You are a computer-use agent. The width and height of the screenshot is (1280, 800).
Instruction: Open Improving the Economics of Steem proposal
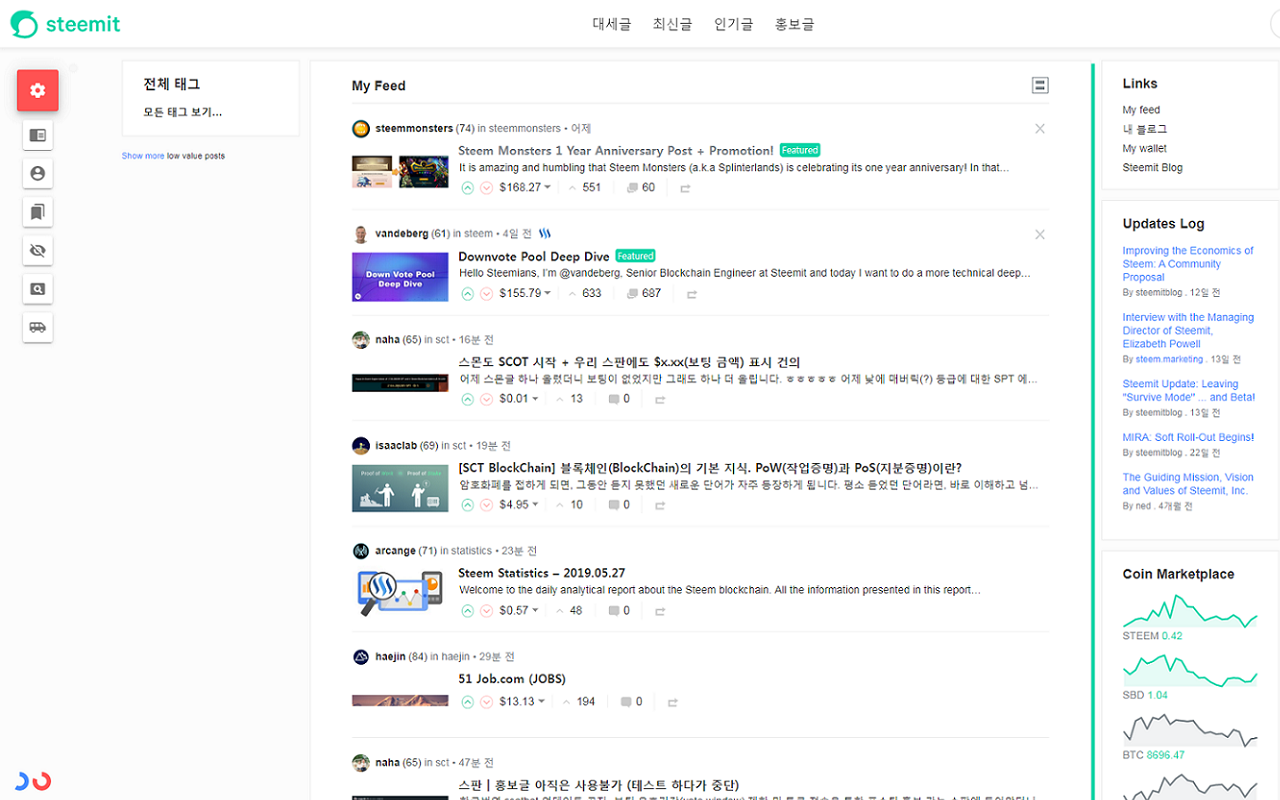click(x=1188, y=264)
